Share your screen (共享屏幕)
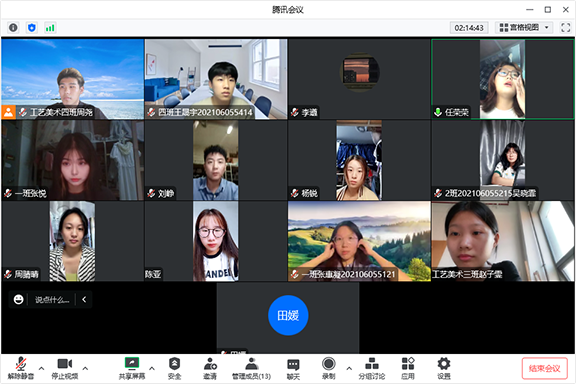 tap(132, 369)
